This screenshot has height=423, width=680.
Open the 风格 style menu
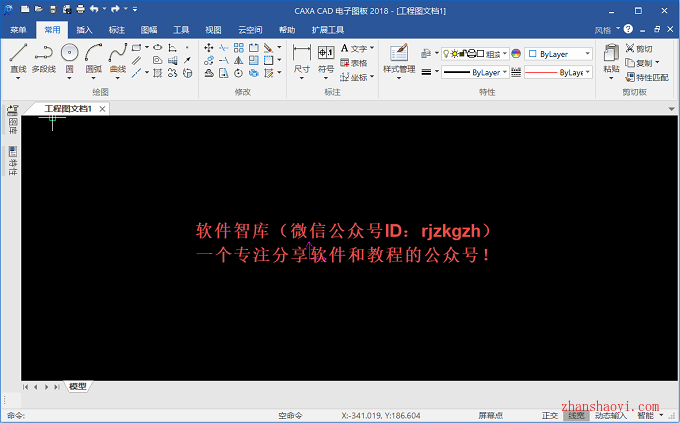(607, 30)
